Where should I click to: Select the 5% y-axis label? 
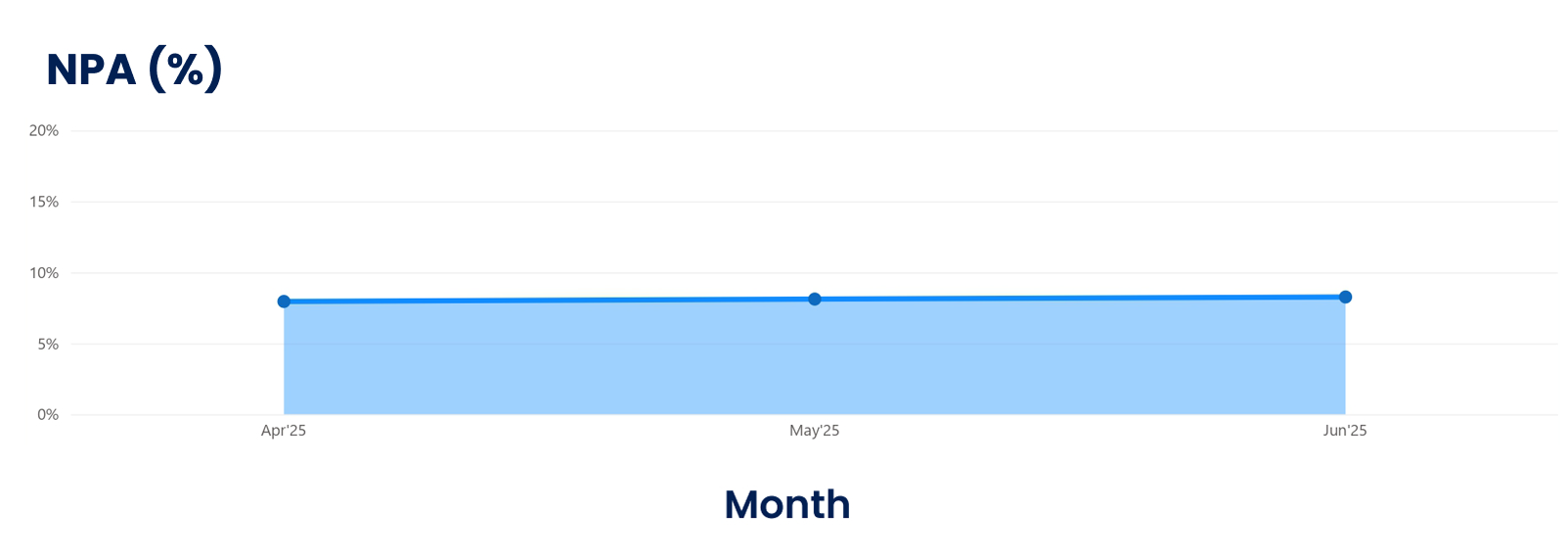tap(48, 345)
